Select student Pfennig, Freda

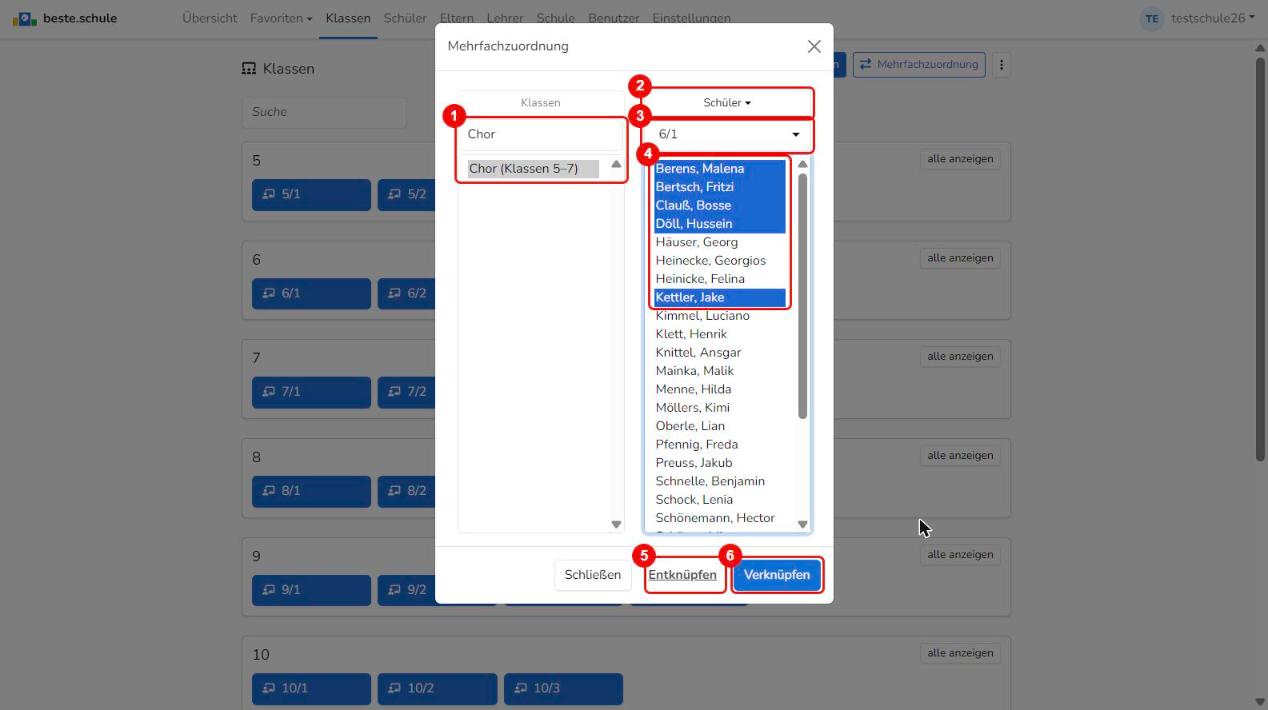pos(720,444)
